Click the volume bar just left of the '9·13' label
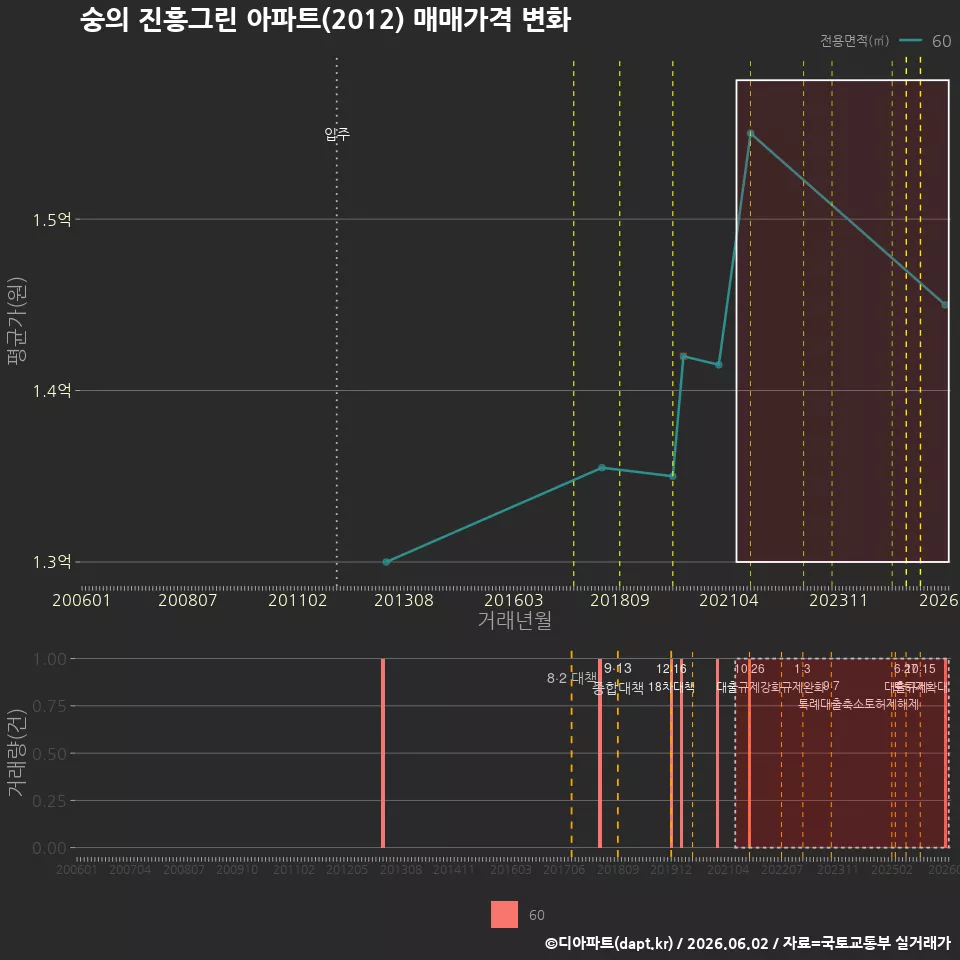960x960 pixels. coord(600,753)
